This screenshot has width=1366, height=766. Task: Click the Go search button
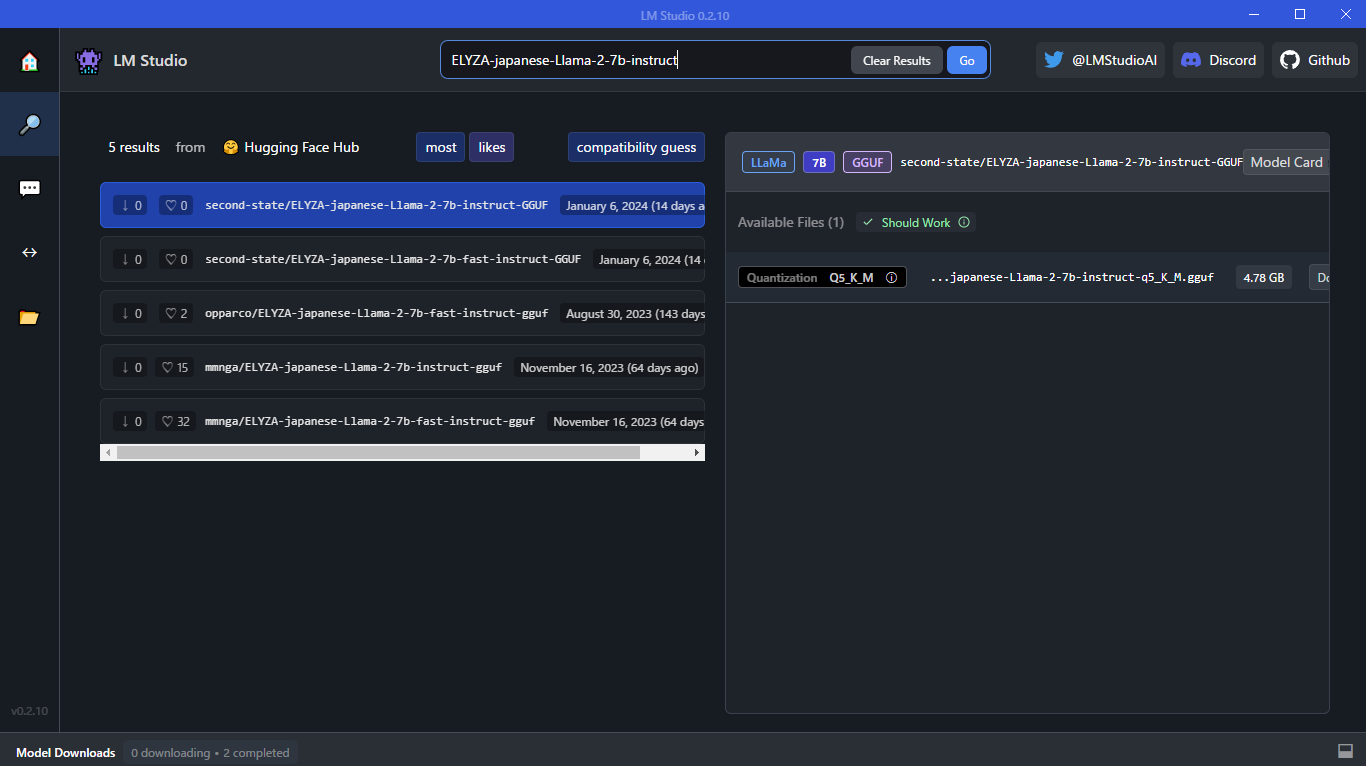(x=967, y=60)
